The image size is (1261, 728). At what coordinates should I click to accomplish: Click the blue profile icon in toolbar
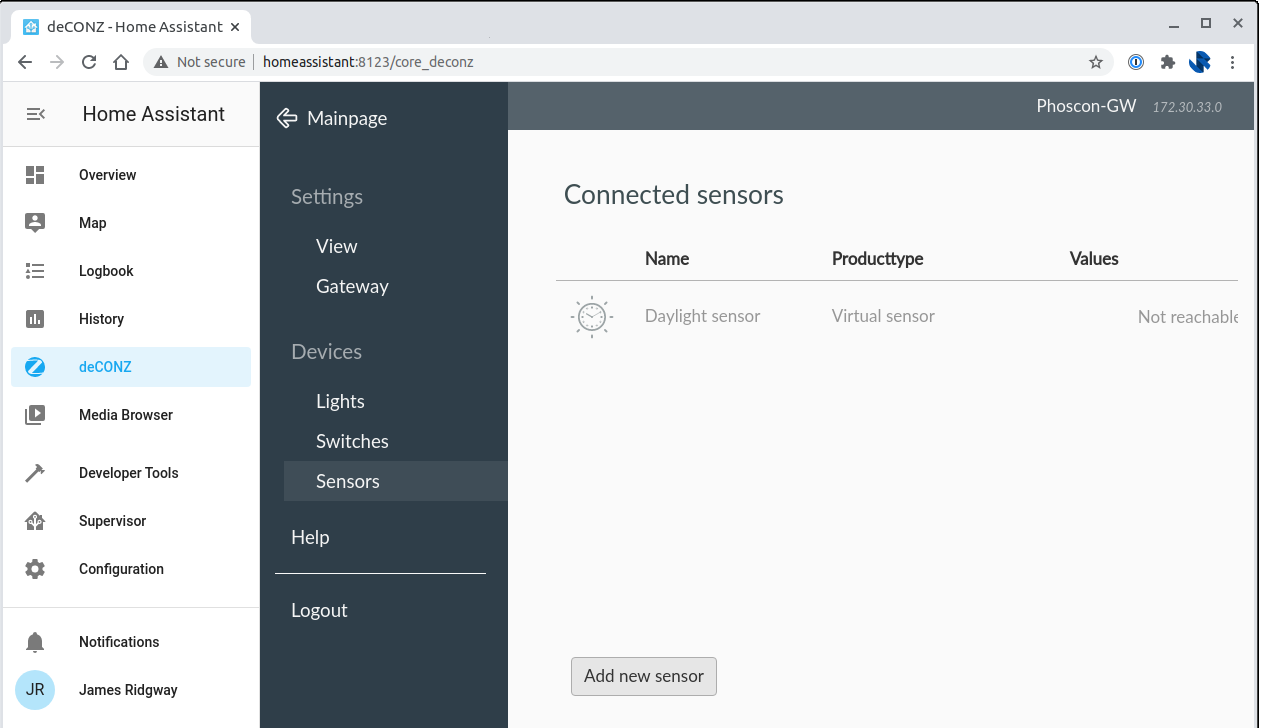pos(1200,62)
